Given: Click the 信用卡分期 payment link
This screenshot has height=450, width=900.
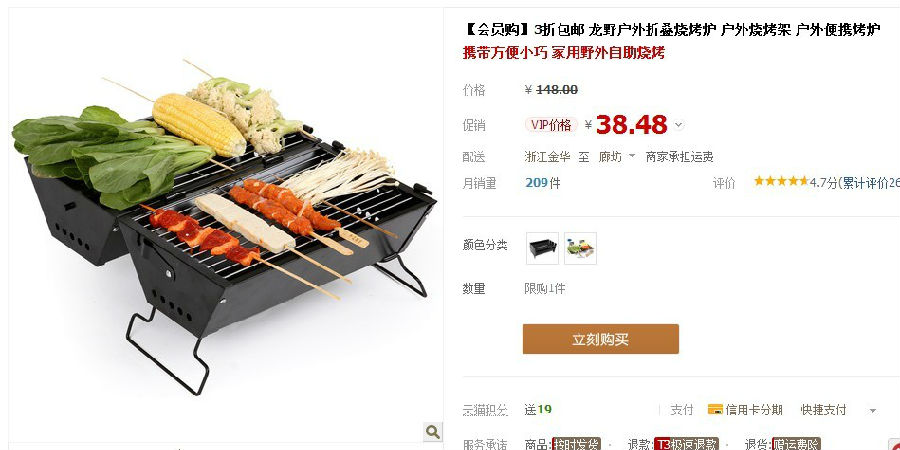Looking at the screenshot, I should pos(754,409).
